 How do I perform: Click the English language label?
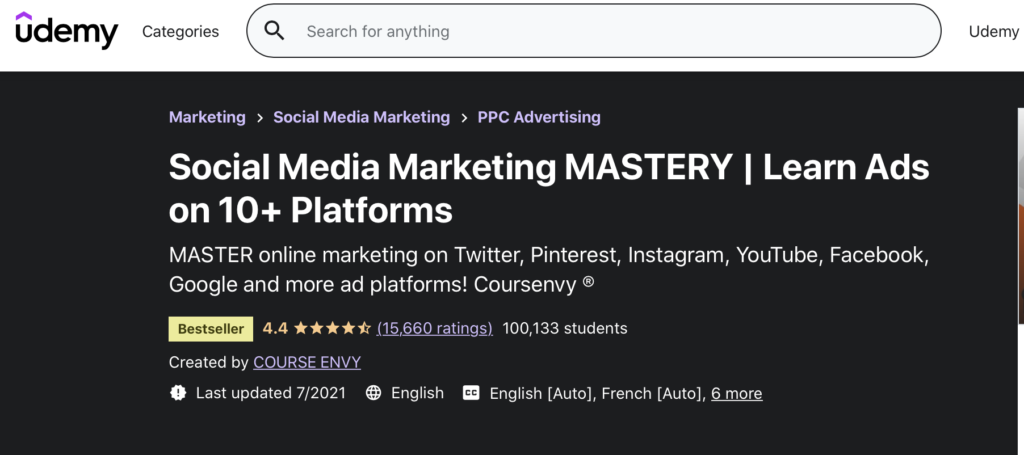pyautogui.click(x=417, y=393)
